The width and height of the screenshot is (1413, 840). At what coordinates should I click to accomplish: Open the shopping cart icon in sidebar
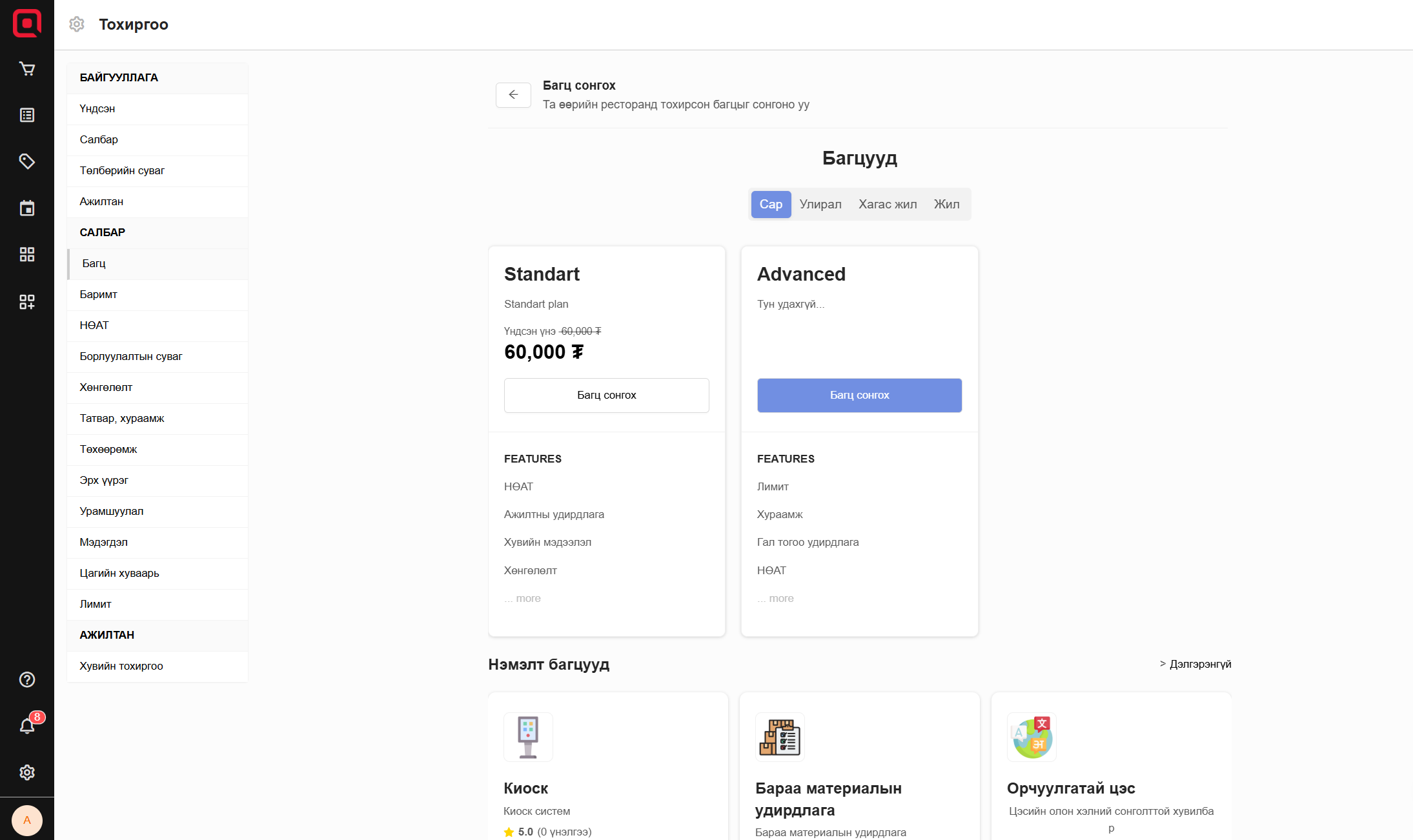26,69
